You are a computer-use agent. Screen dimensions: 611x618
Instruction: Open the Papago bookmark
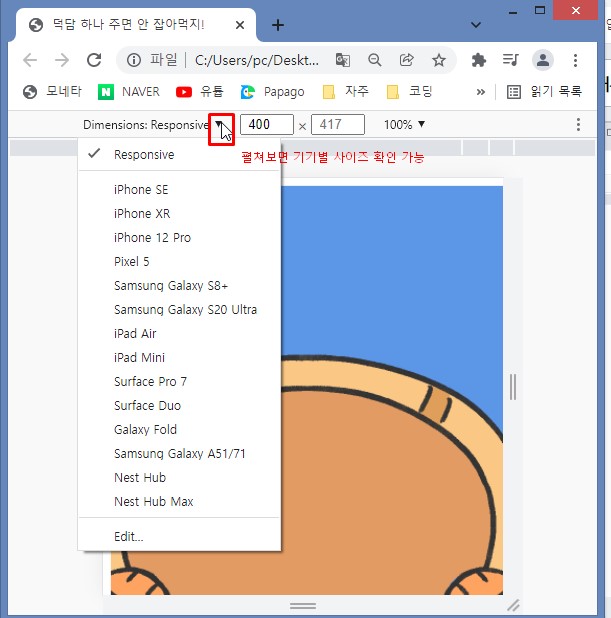tap(272, 92)
